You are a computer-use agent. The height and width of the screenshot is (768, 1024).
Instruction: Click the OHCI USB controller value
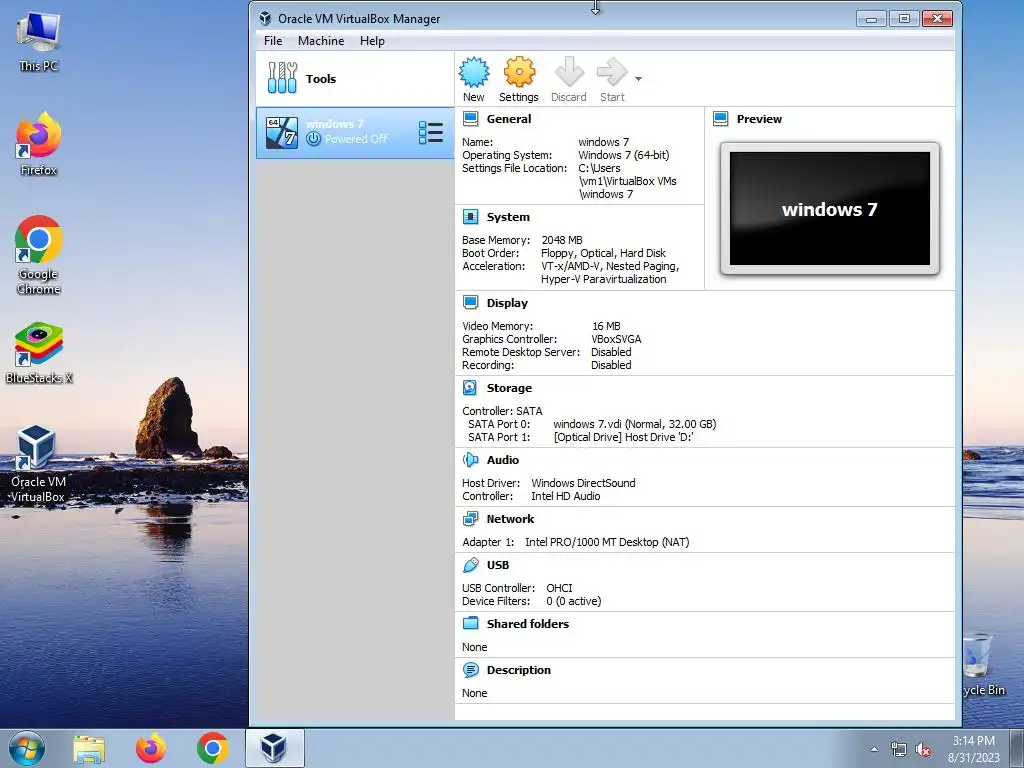[559, 588]
